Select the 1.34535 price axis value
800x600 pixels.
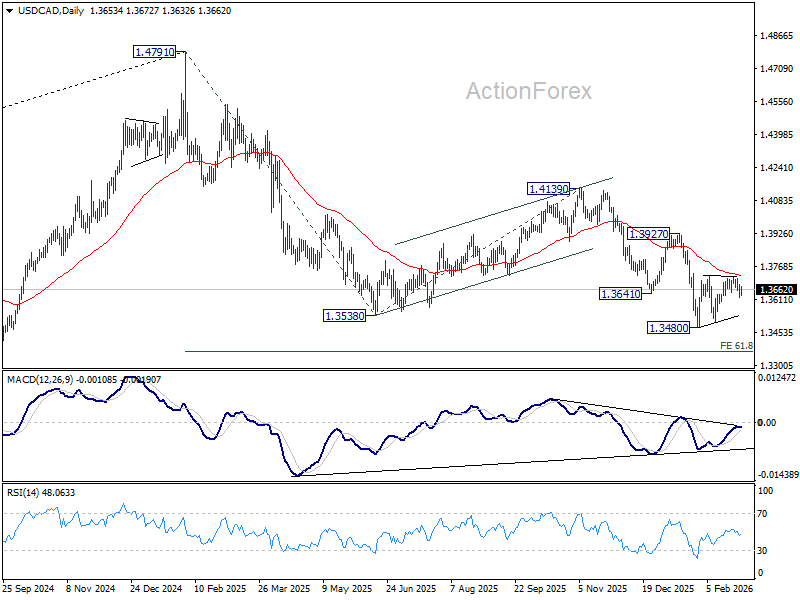[777, 333]
